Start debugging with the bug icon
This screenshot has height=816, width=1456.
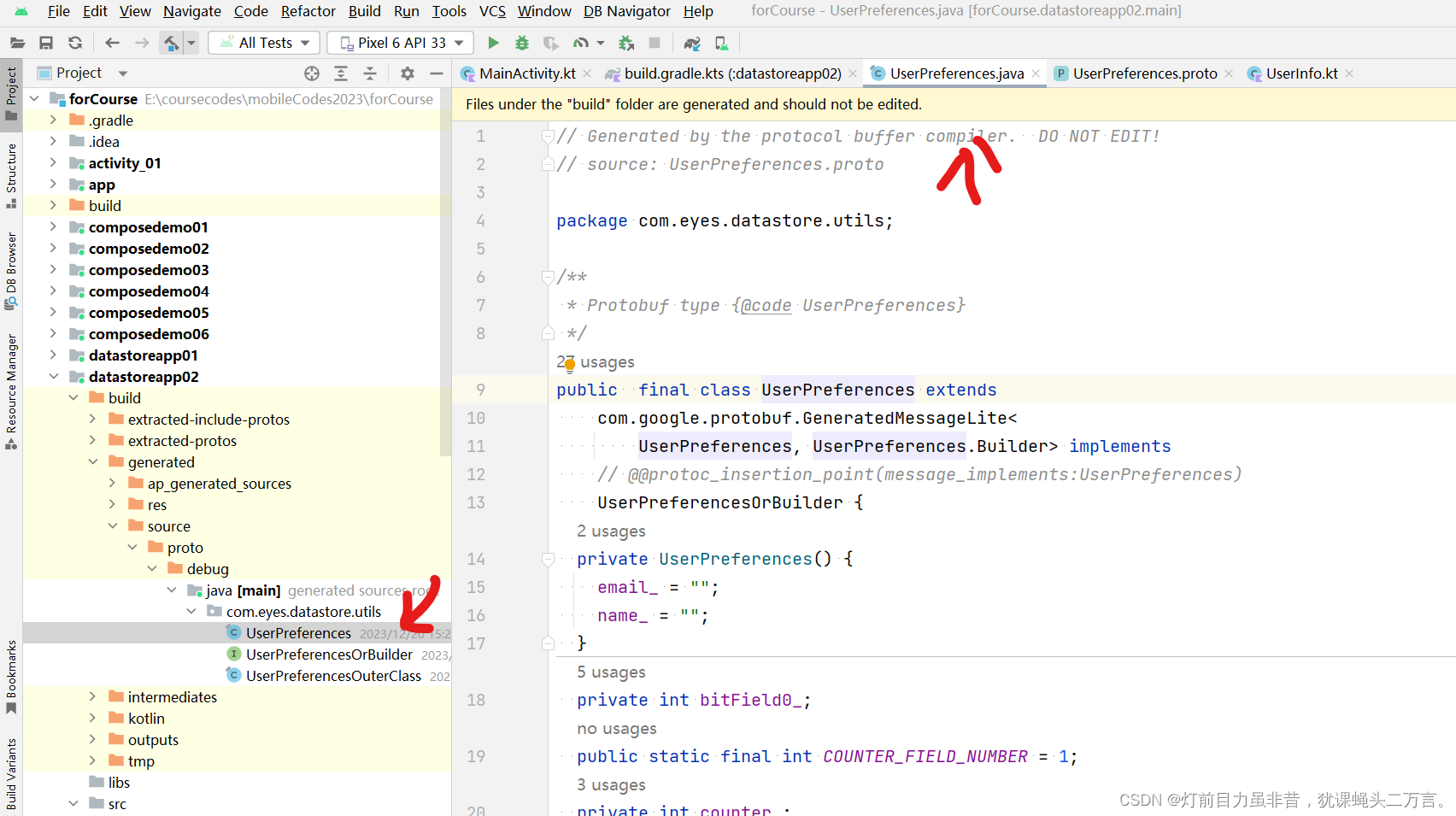pos(522,43)
